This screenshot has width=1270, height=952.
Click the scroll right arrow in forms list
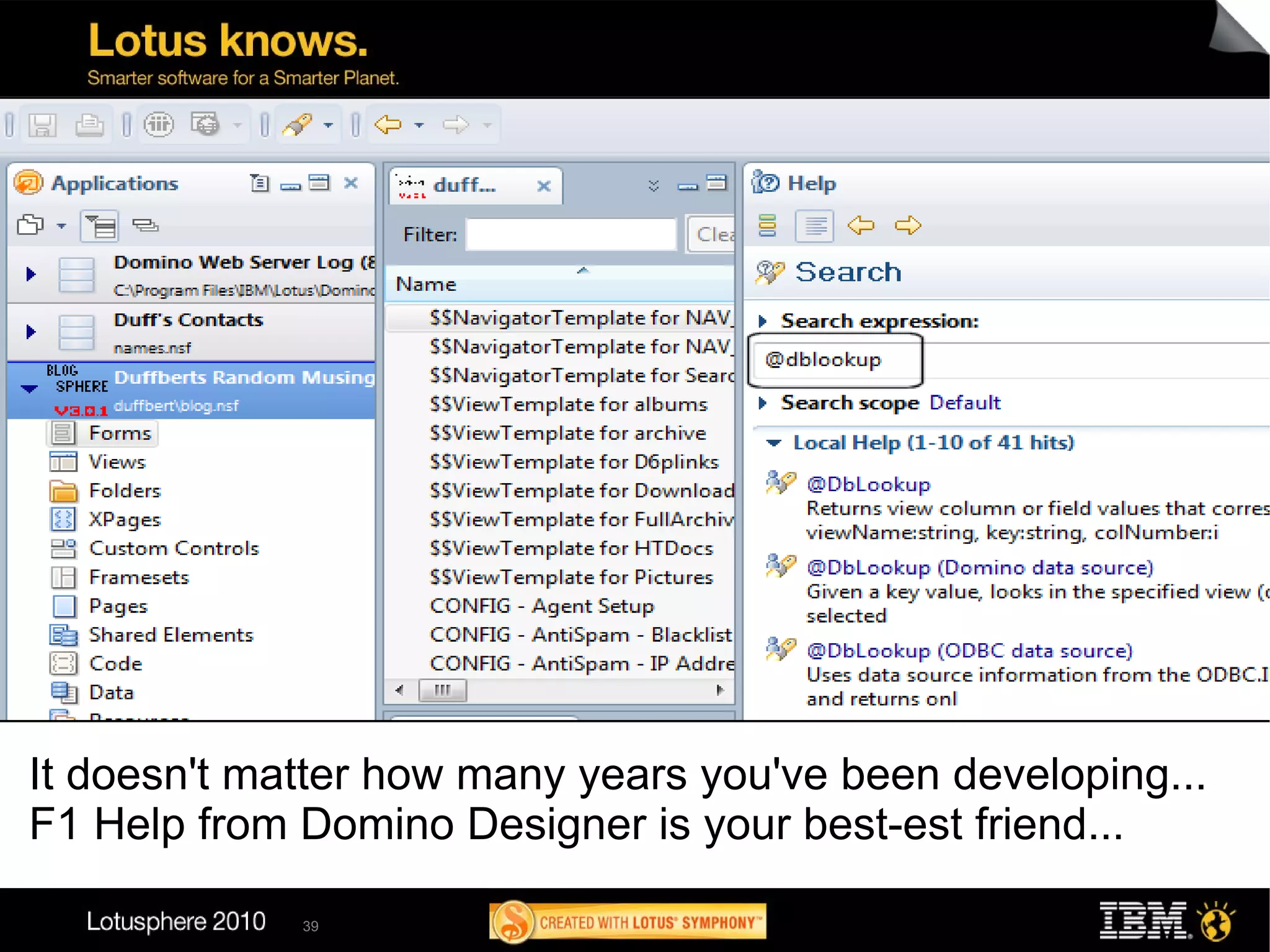(x=719, y=690)
